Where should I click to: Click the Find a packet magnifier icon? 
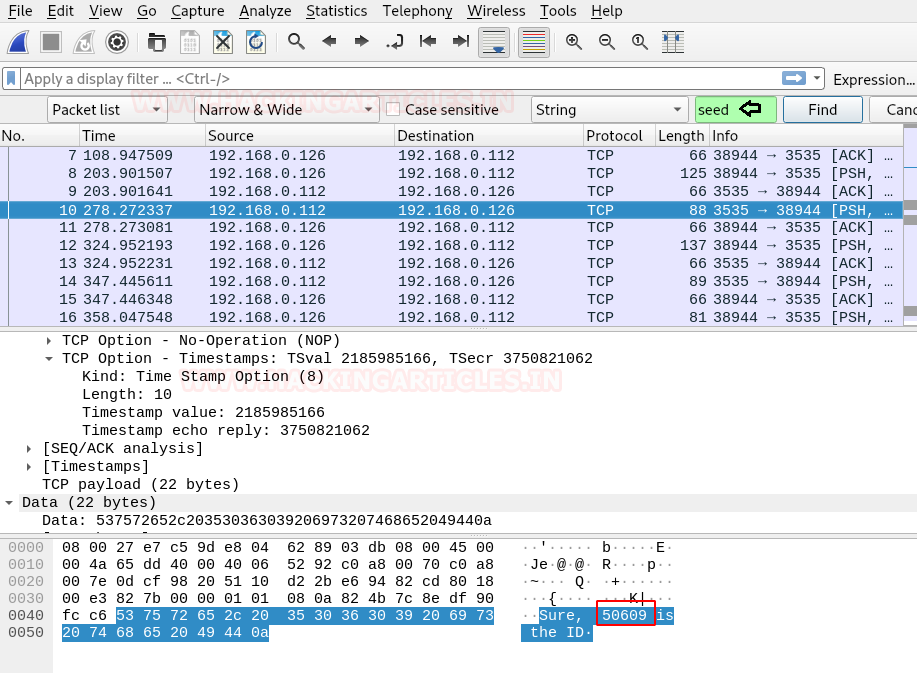296,42
